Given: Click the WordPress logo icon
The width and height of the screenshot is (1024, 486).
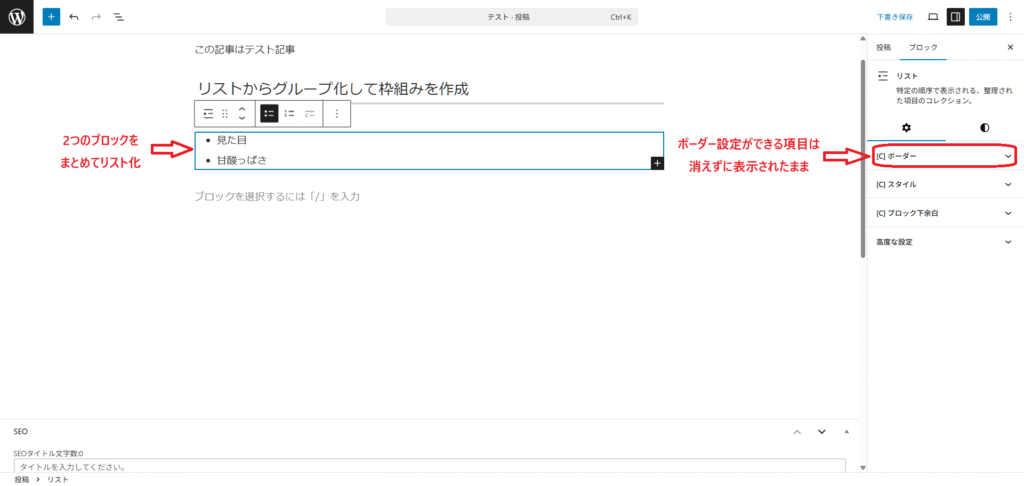Looking at the screenshot, I should click(16, 17).
